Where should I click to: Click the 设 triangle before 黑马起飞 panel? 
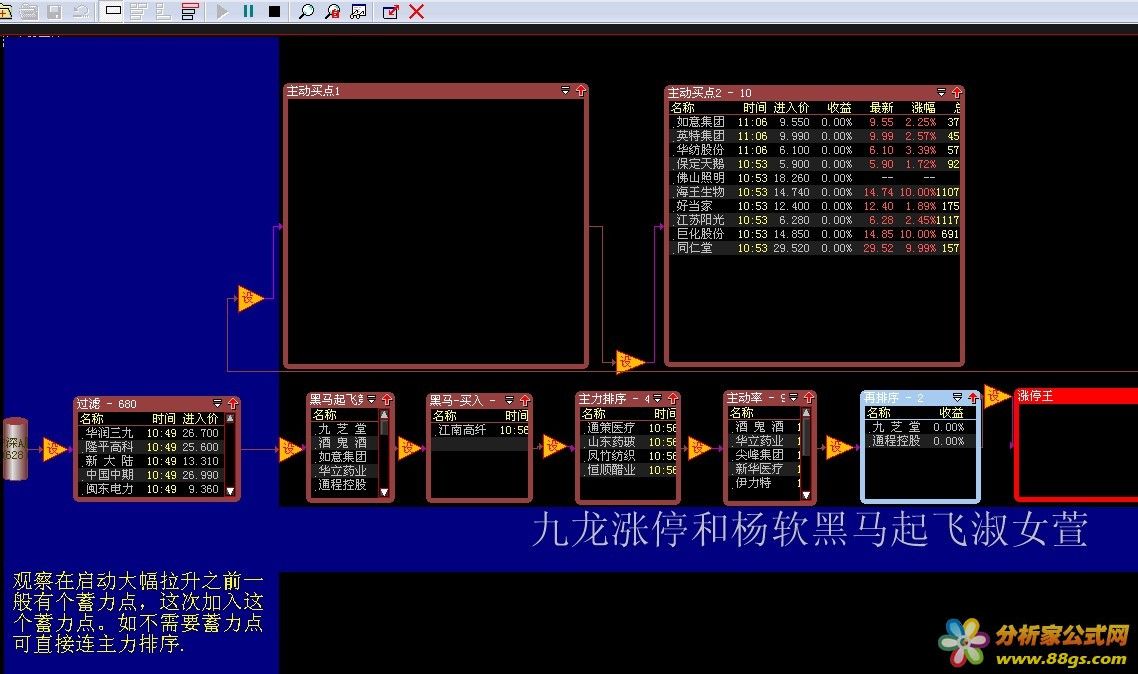(x=290, y=449)
